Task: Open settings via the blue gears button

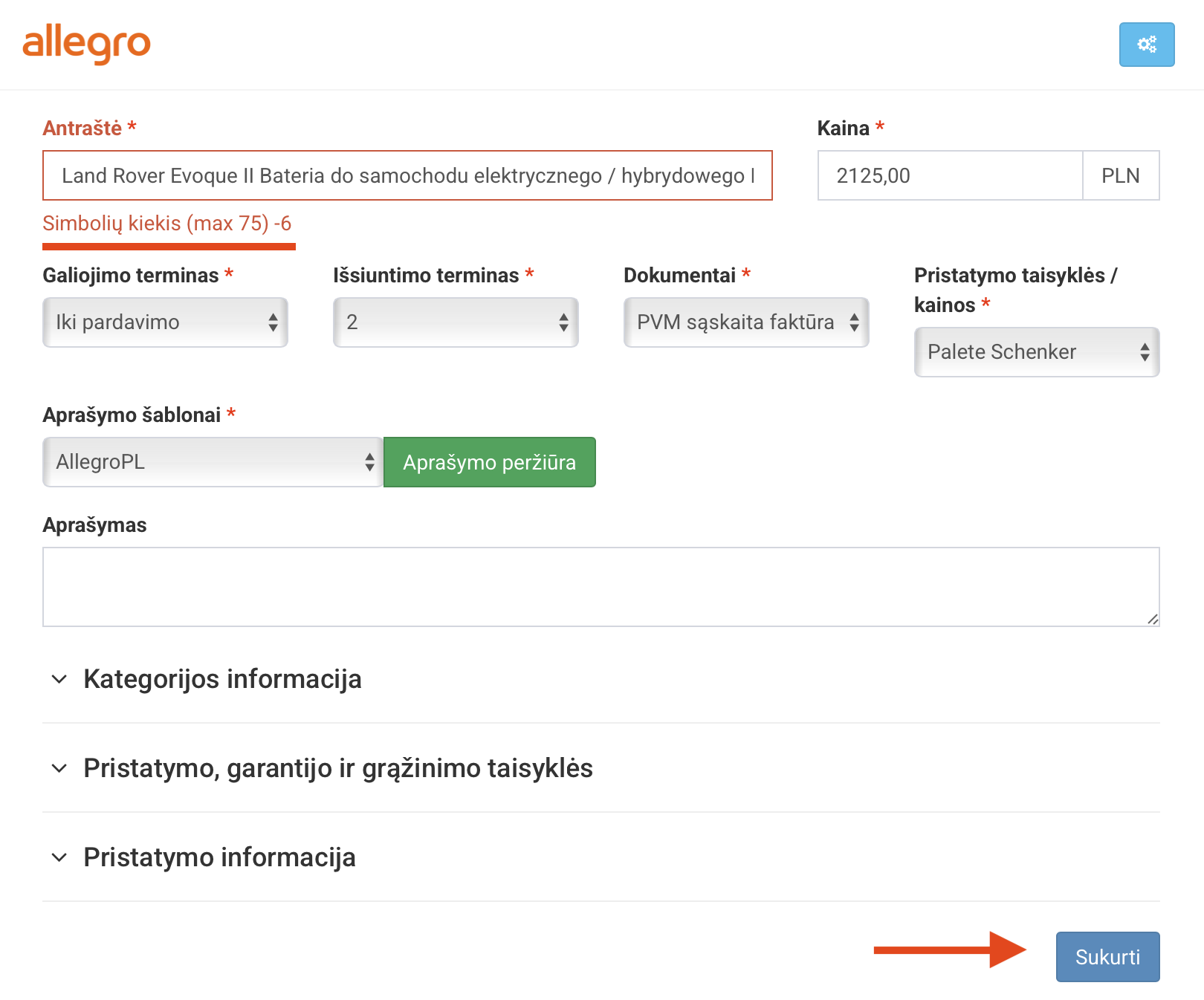Action: [1147, 45]
